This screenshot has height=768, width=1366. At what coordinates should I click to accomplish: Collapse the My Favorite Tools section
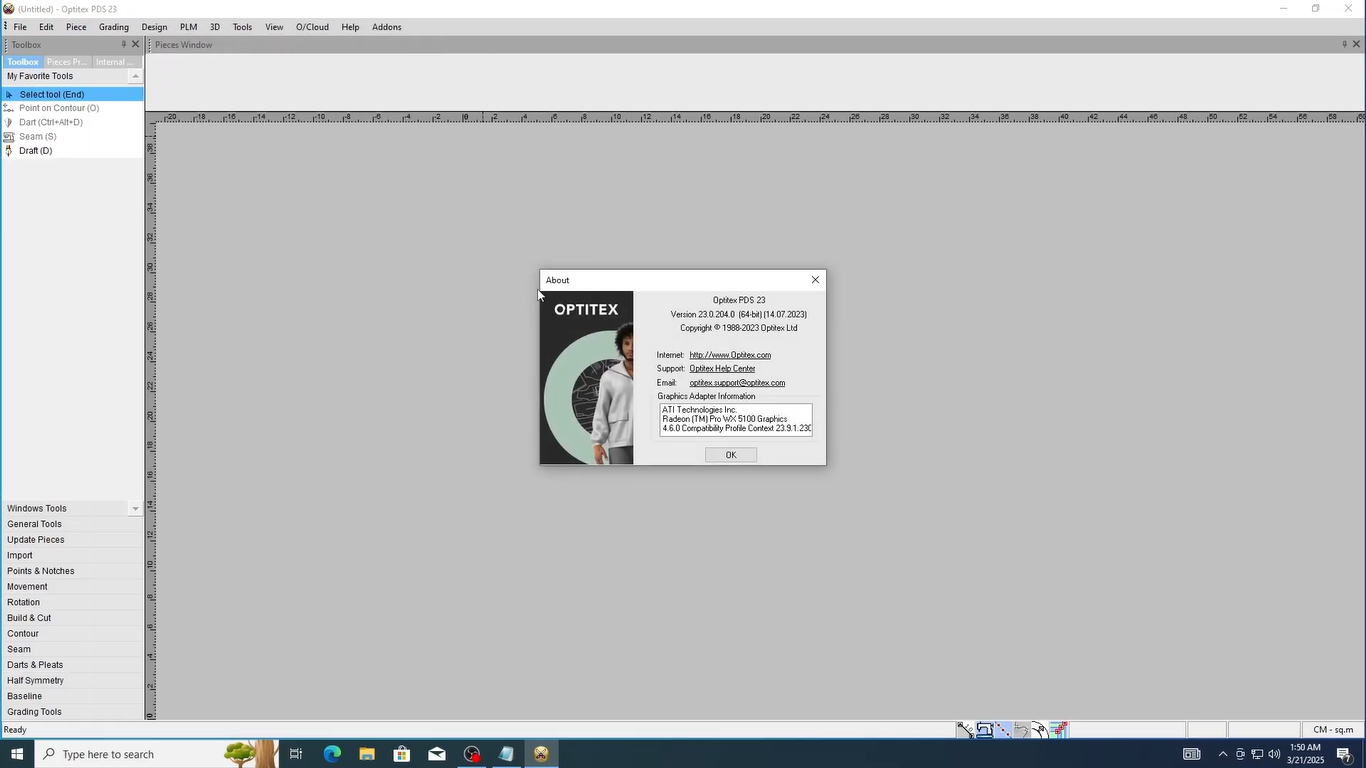(135, 76)
